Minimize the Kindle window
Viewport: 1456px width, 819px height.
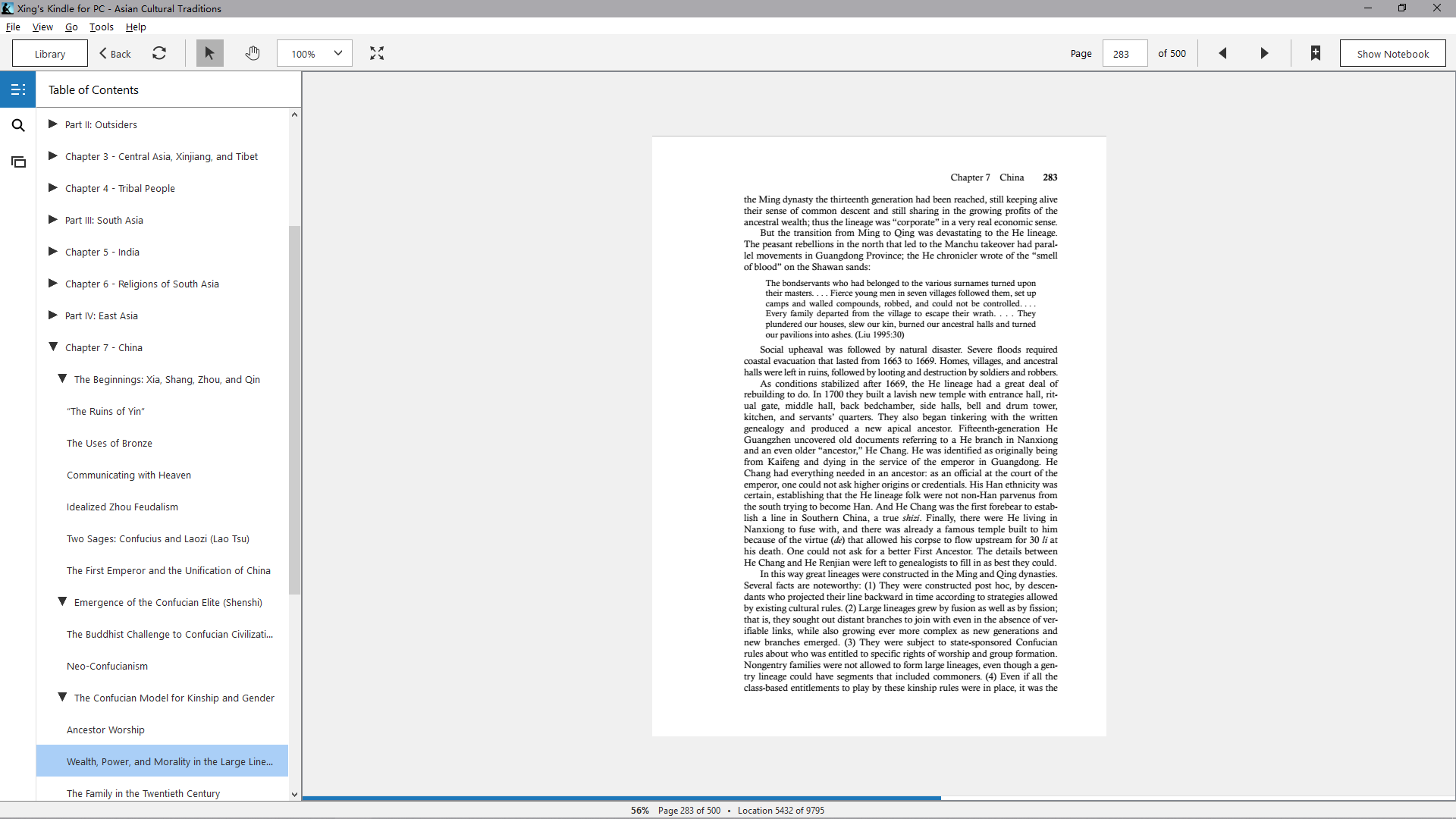[1368, 8]
